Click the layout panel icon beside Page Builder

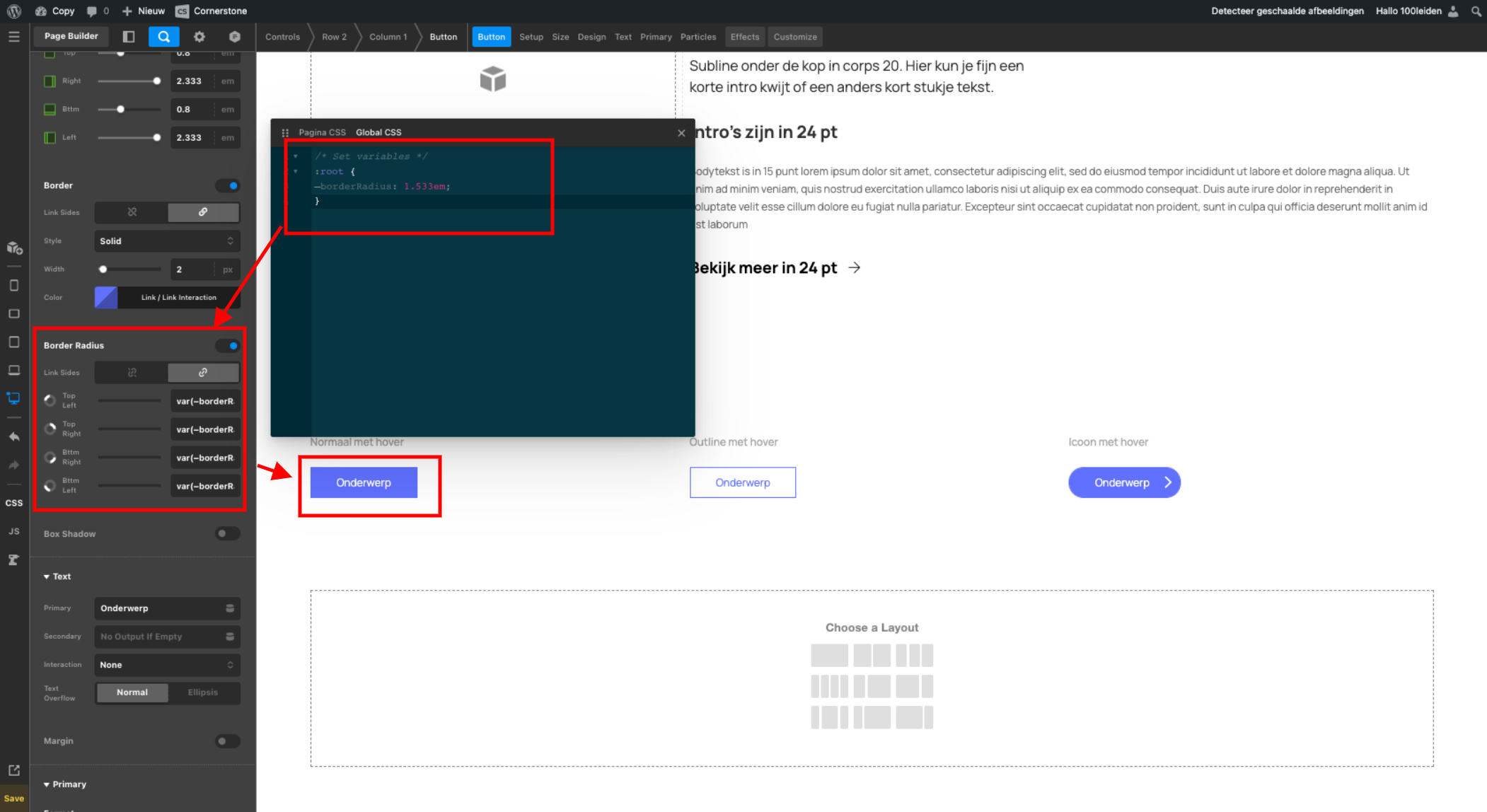click(129, 37)
